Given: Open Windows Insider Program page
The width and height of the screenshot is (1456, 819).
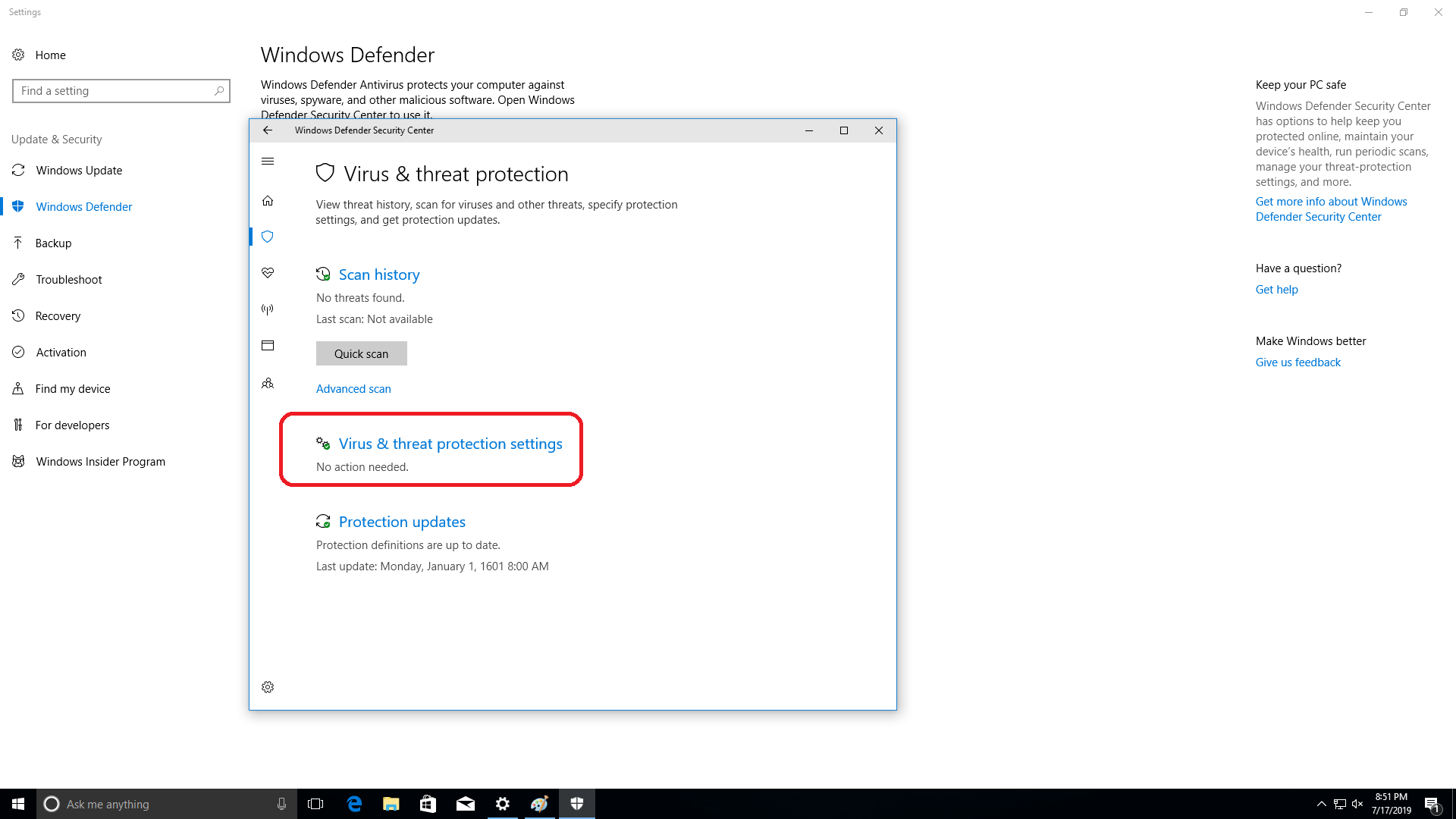Looking at the screenshot, I should [100, 462].
